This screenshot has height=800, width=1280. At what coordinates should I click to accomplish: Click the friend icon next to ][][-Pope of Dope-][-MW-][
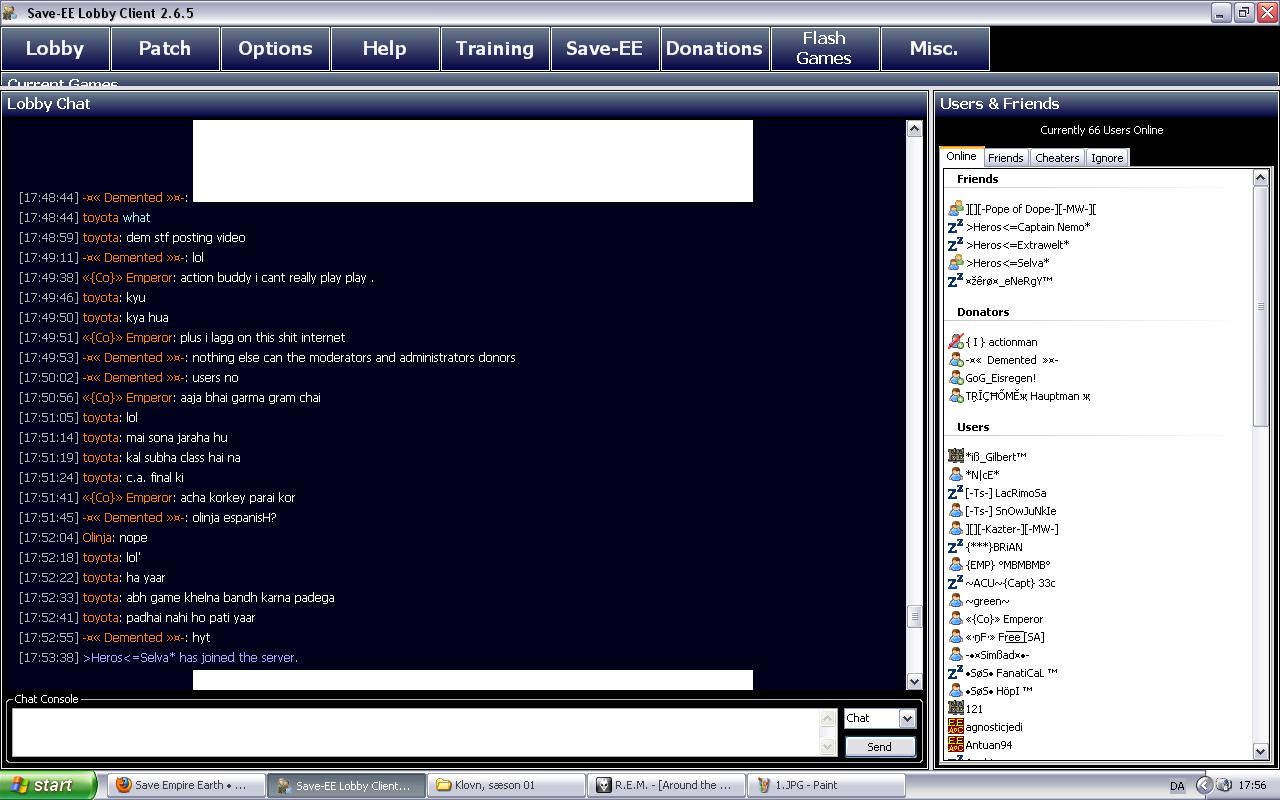click(955, 209)
